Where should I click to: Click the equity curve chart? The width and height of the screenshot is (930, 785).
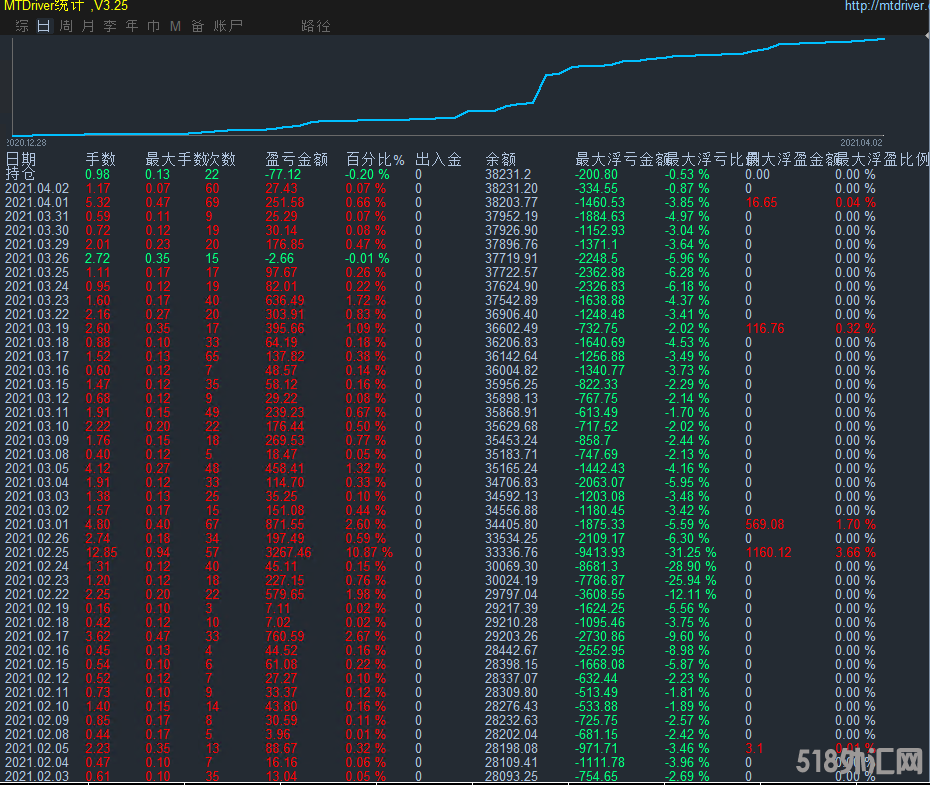[448, 88]
